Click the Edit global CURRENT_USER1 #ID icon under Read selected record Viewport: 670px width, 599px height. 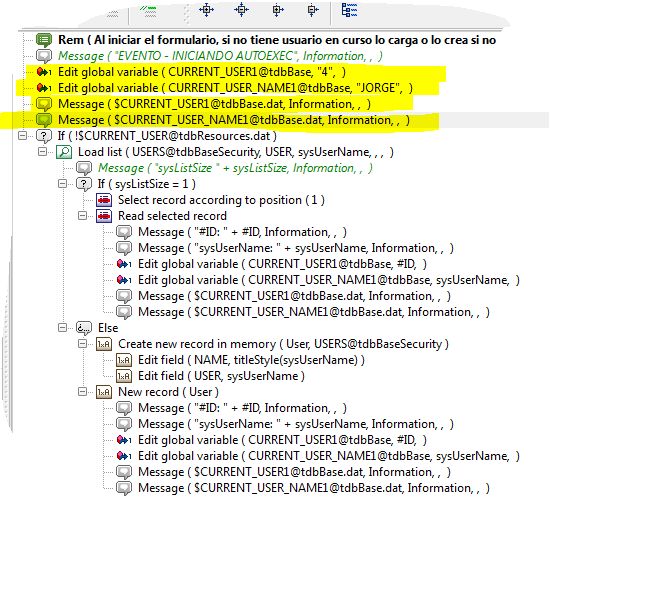124,264
